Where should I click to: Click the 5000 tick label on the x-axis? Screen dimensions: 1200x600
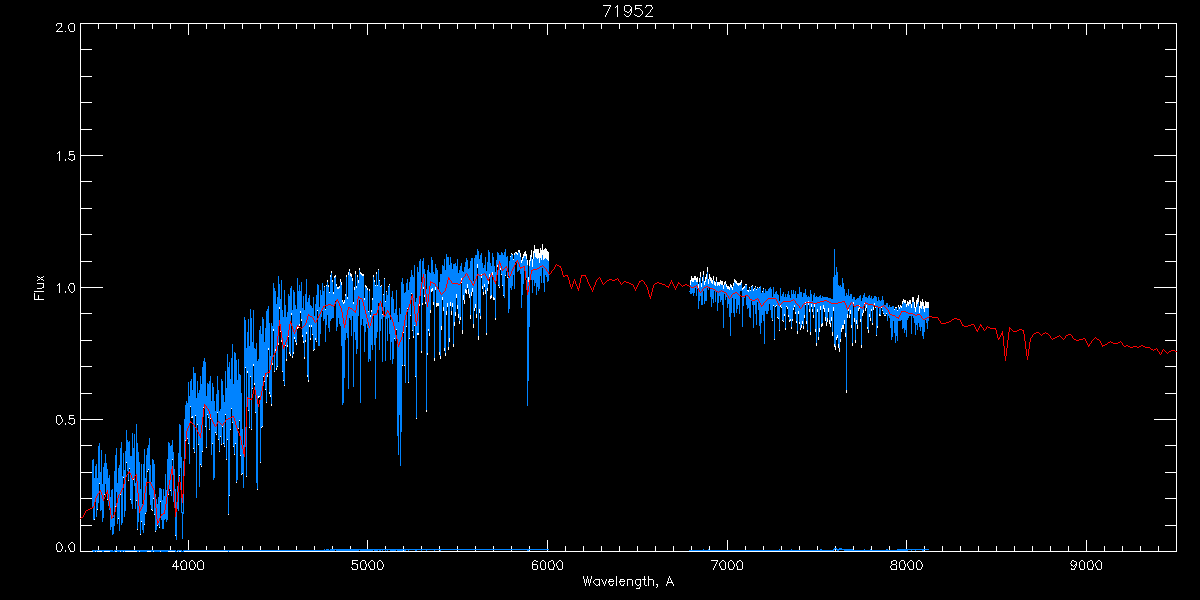click(x=368, y=565)
